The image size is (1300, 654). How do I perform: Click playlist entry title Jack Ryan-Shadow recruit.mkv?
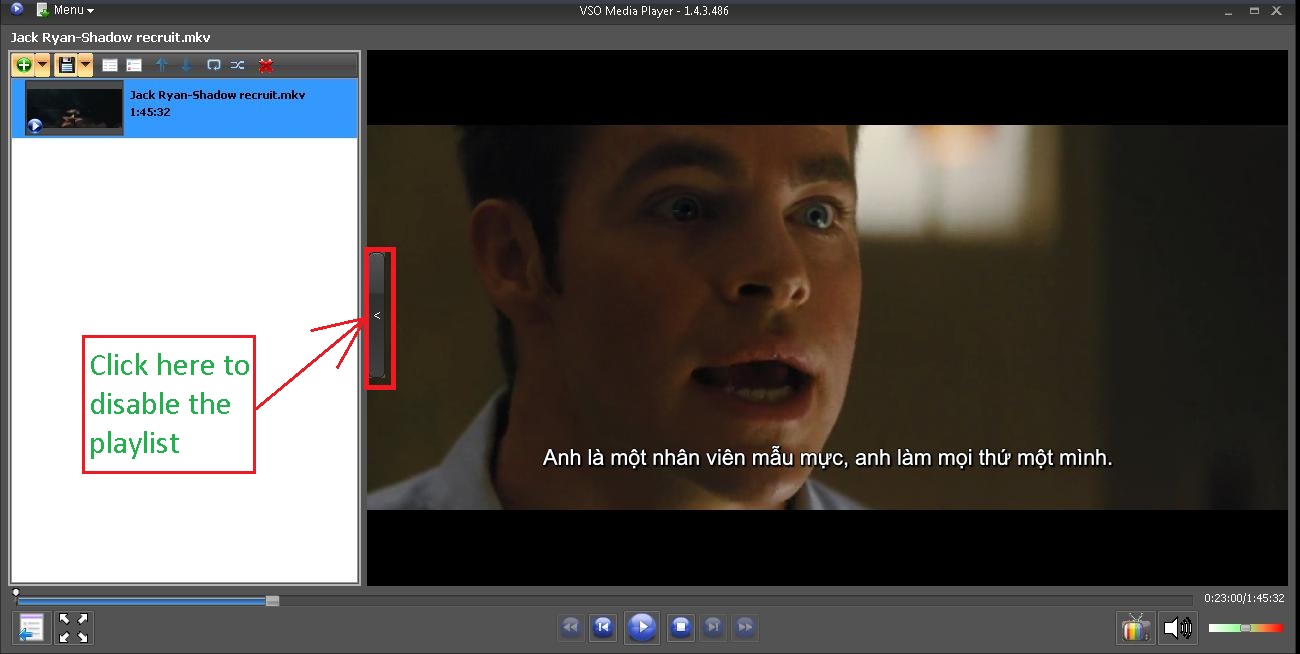pos(217,95)
